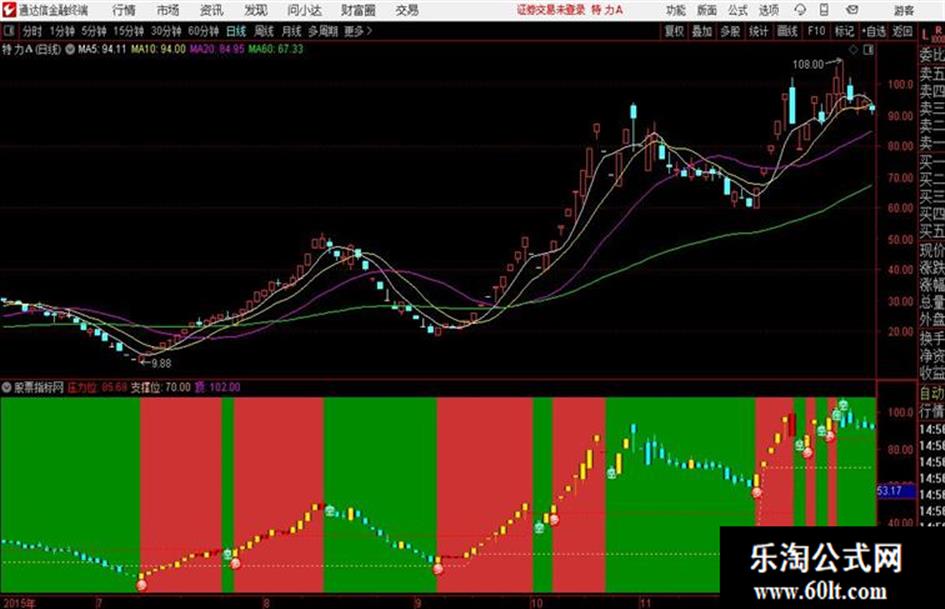Click the mobile phone icon

pyautogui.click(x=824, y=10)
